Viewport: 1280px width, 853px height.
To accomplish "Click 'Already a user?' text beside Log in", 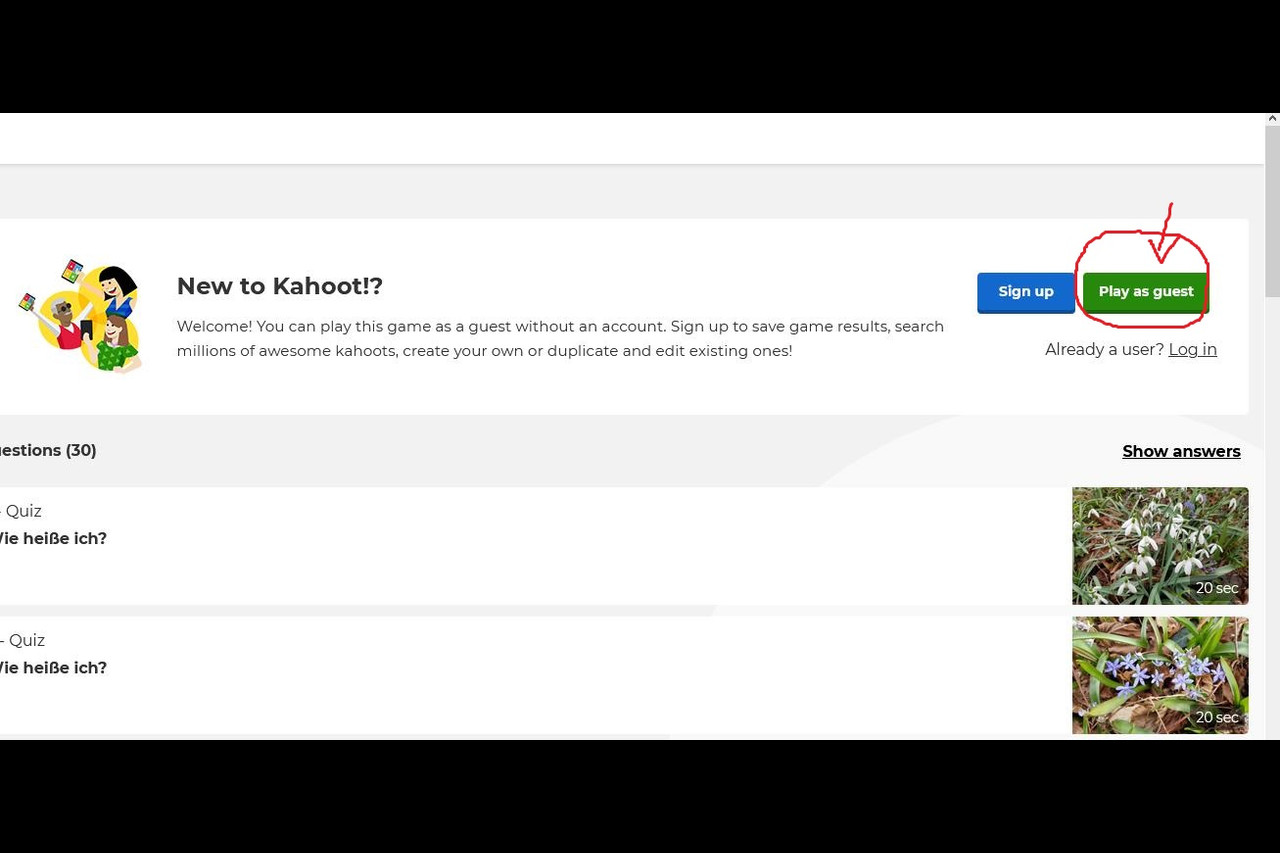I will tap(1104, 349).
